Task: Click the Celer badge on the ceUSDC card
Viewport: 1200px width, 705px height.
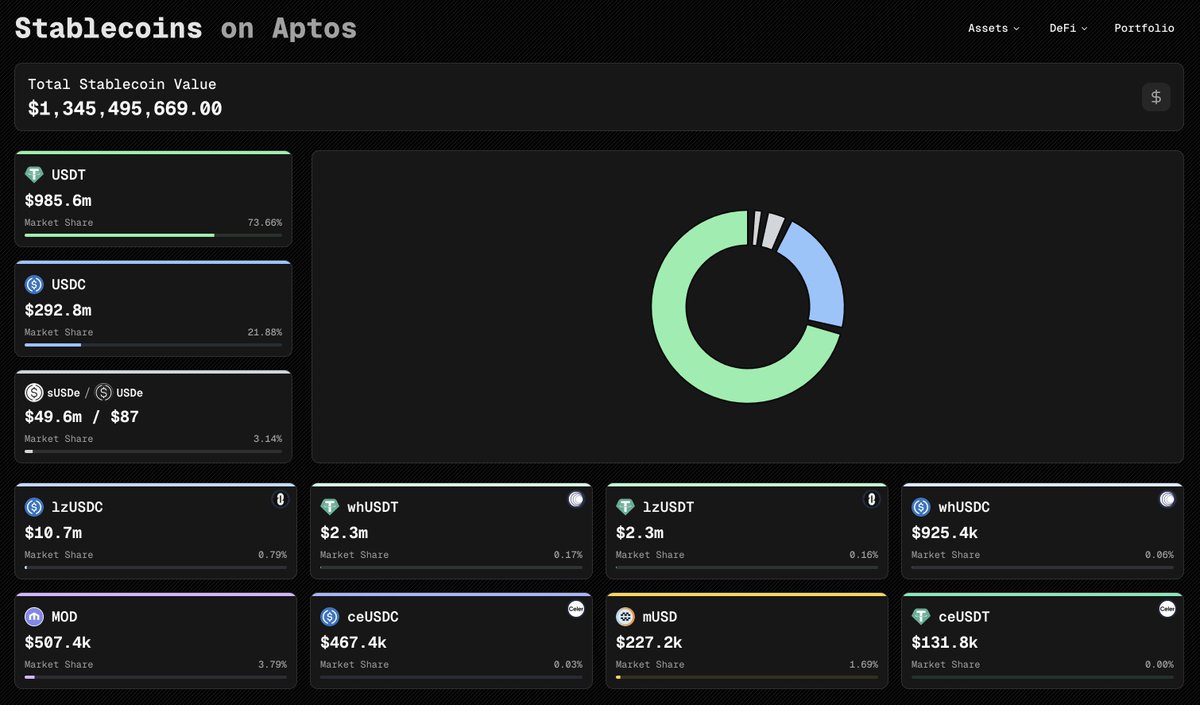Action: (576, 609)
